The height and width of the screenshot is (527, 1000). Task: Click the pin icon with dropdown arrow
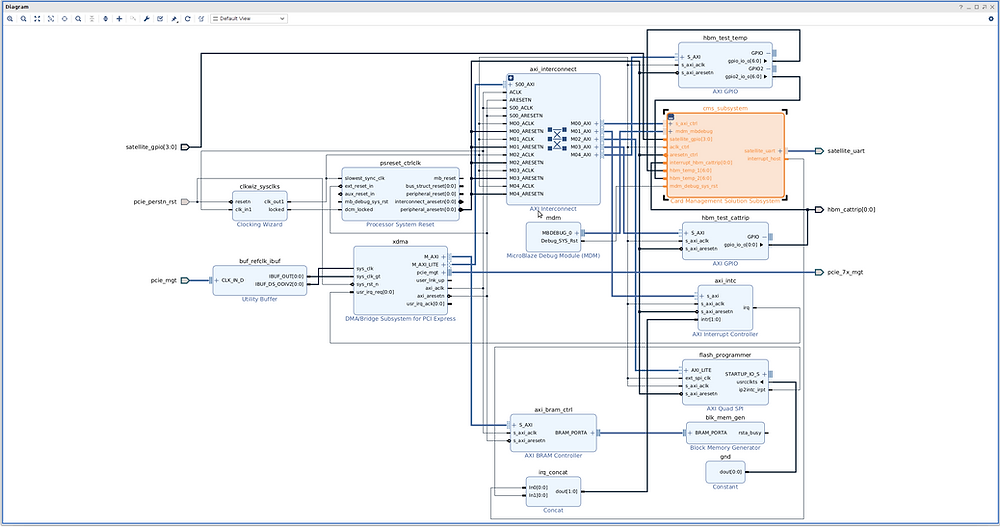[174, 19]
